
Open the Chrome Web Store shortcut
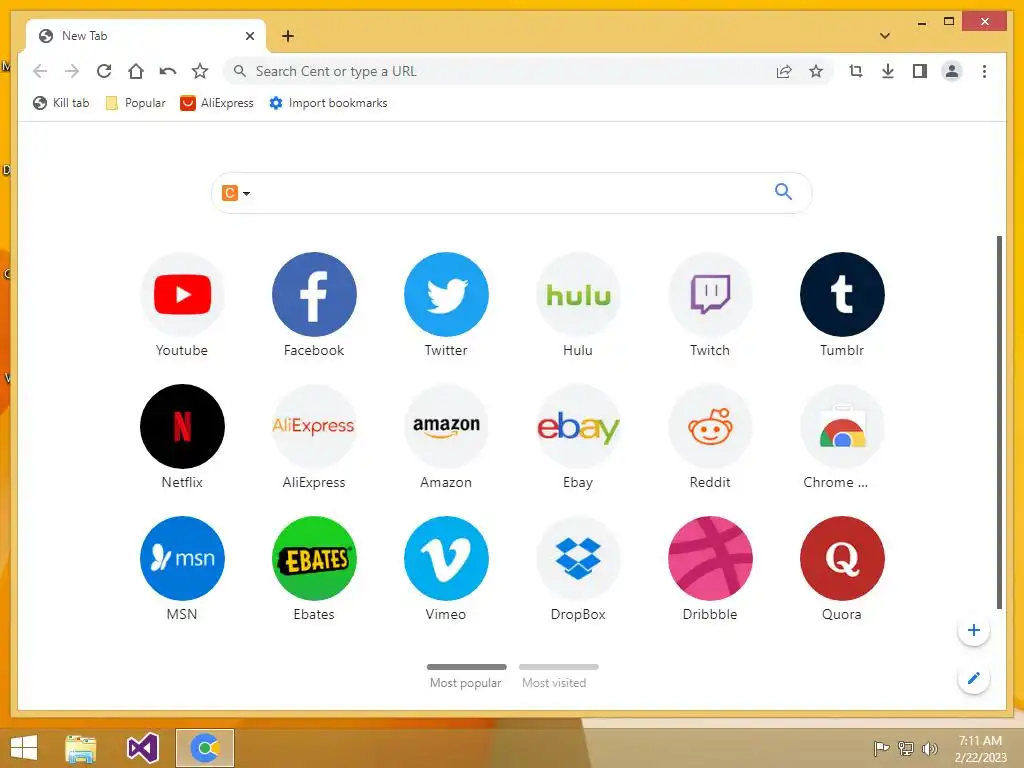point(842,426)
